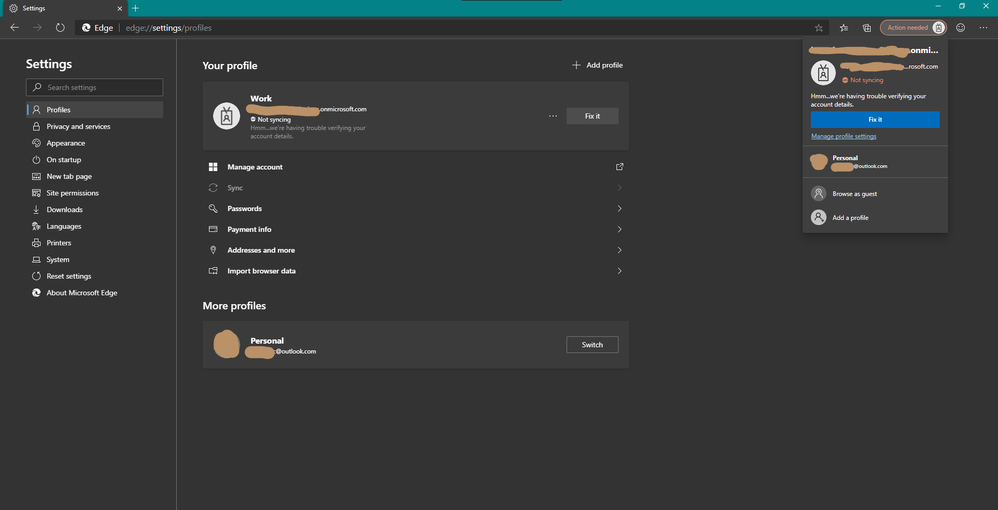This screenshot has height=510, width=998.
Task: Click the Not syncing status in Work card
Action: 271,120
